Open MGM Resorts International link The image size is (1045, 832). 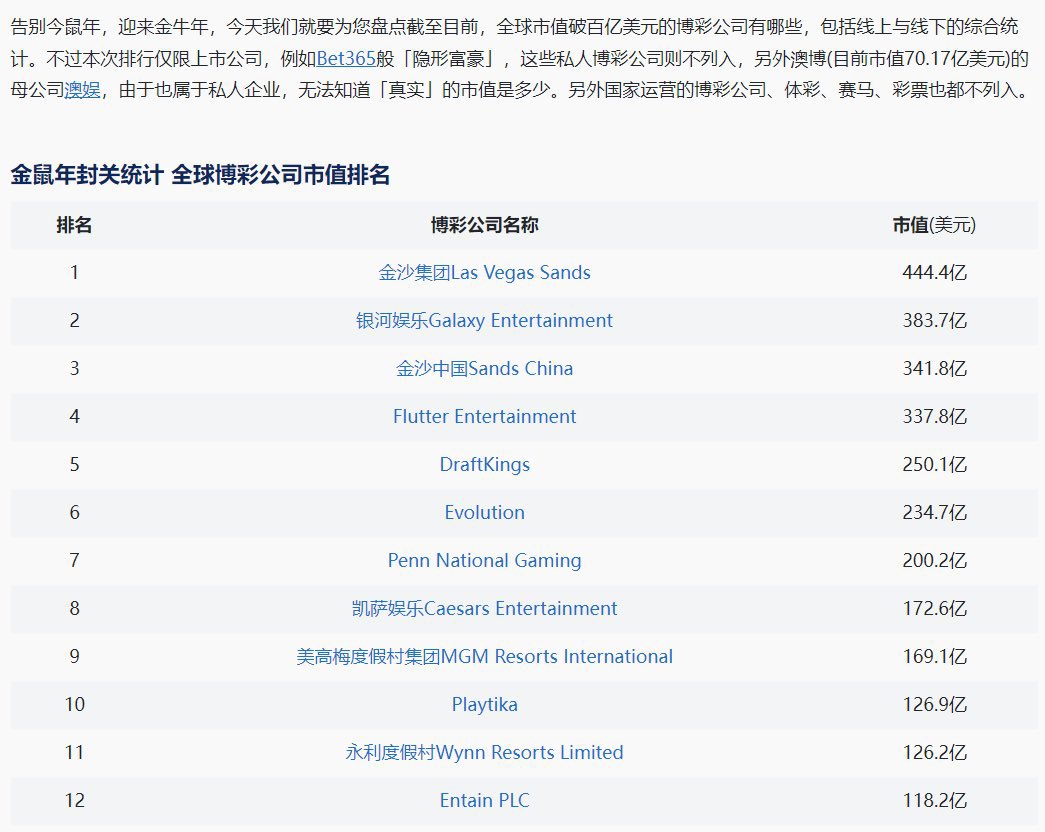click(x=485, y=657)
